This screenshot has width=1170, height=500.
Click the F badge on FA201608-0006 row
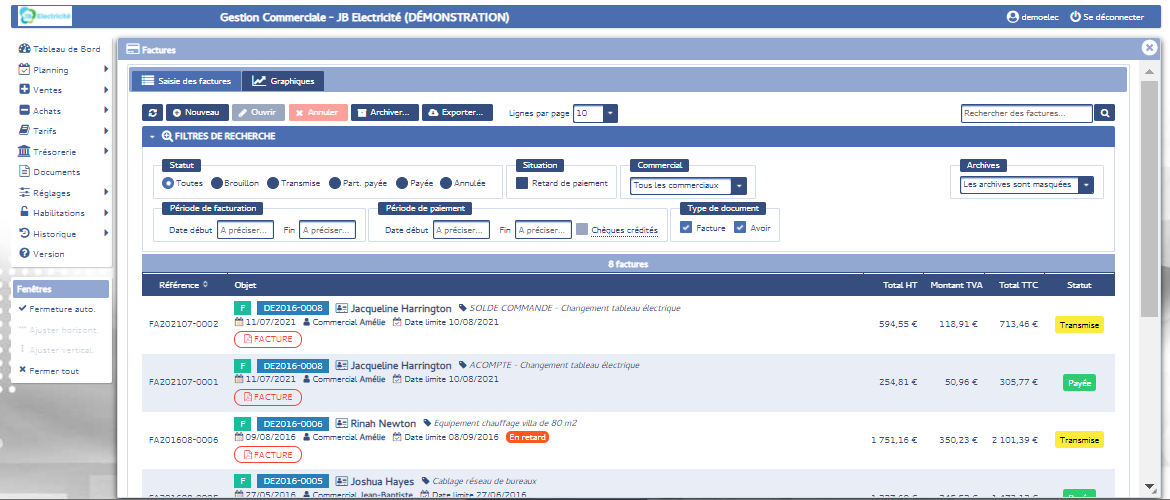point(242,423)
